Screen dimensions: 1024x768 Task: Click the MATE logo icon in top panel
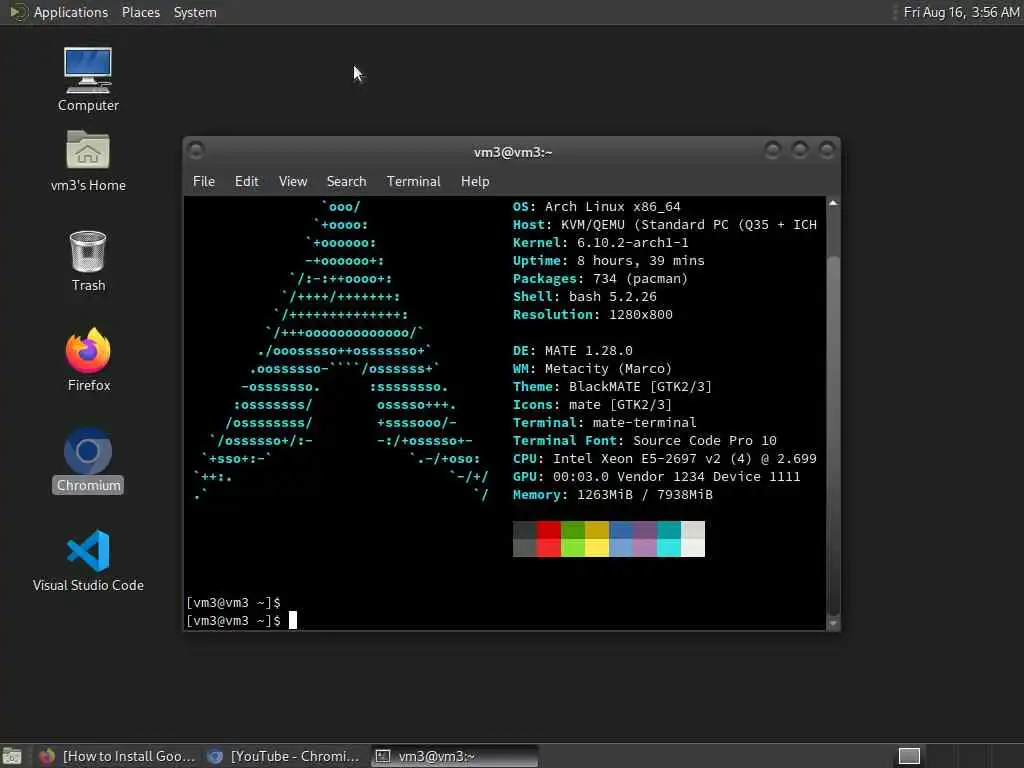(18, 12)
